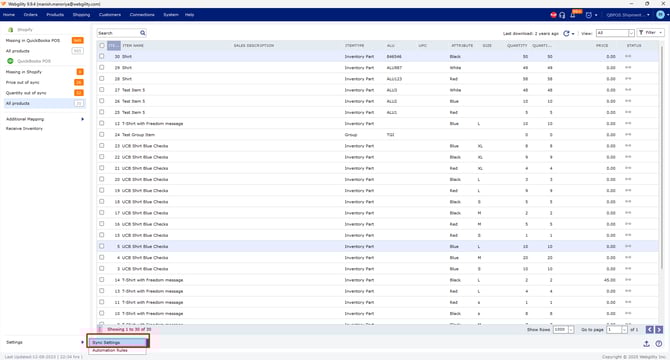Click the 505 badge next to Missing in QuickBooks POS
The width and height of the screenshot is (670, 360).
tap(77, 41)
